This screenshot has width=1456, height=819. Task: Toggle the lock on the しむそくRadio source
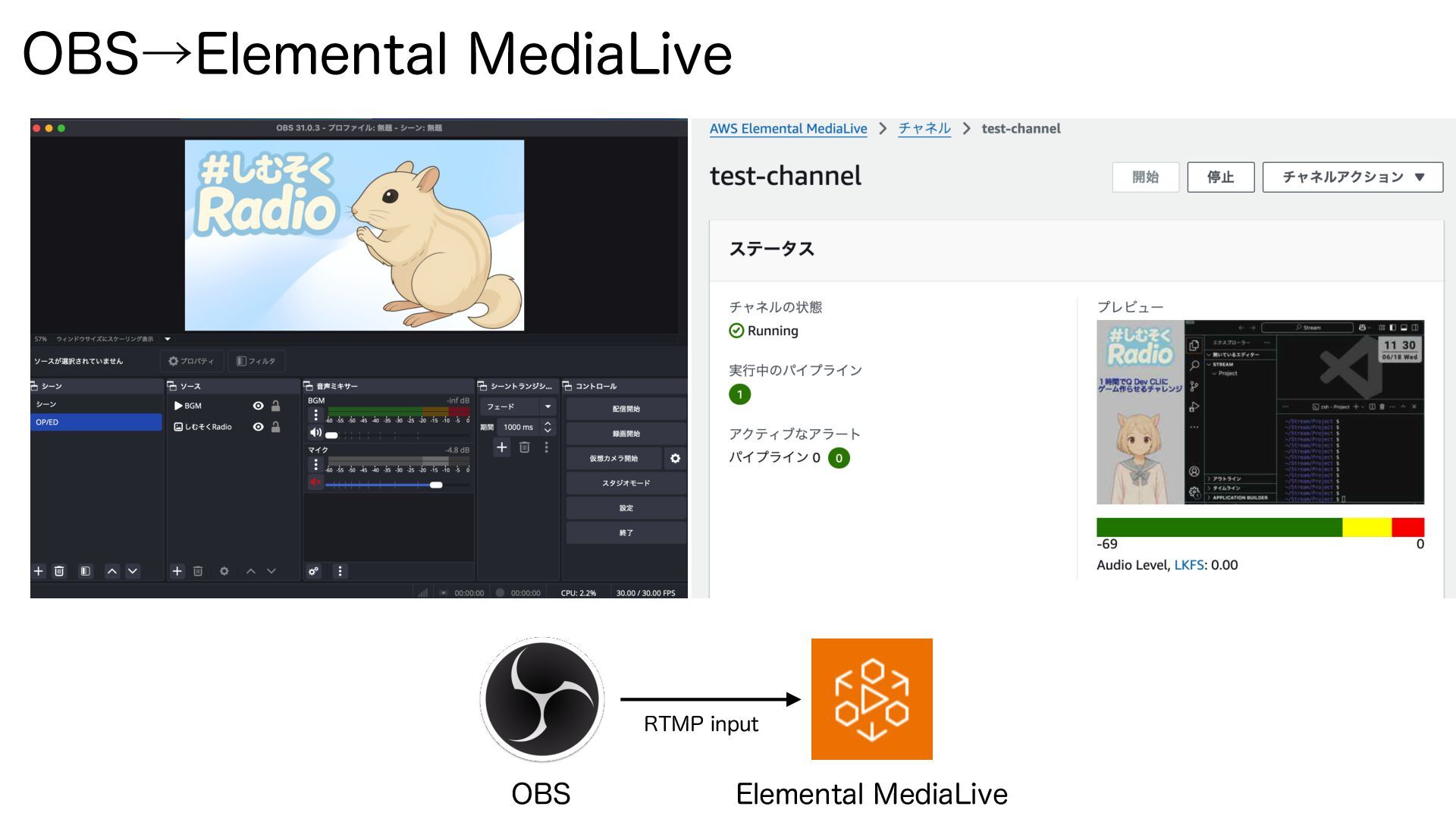pyautogui.click(x=276, y=427)
